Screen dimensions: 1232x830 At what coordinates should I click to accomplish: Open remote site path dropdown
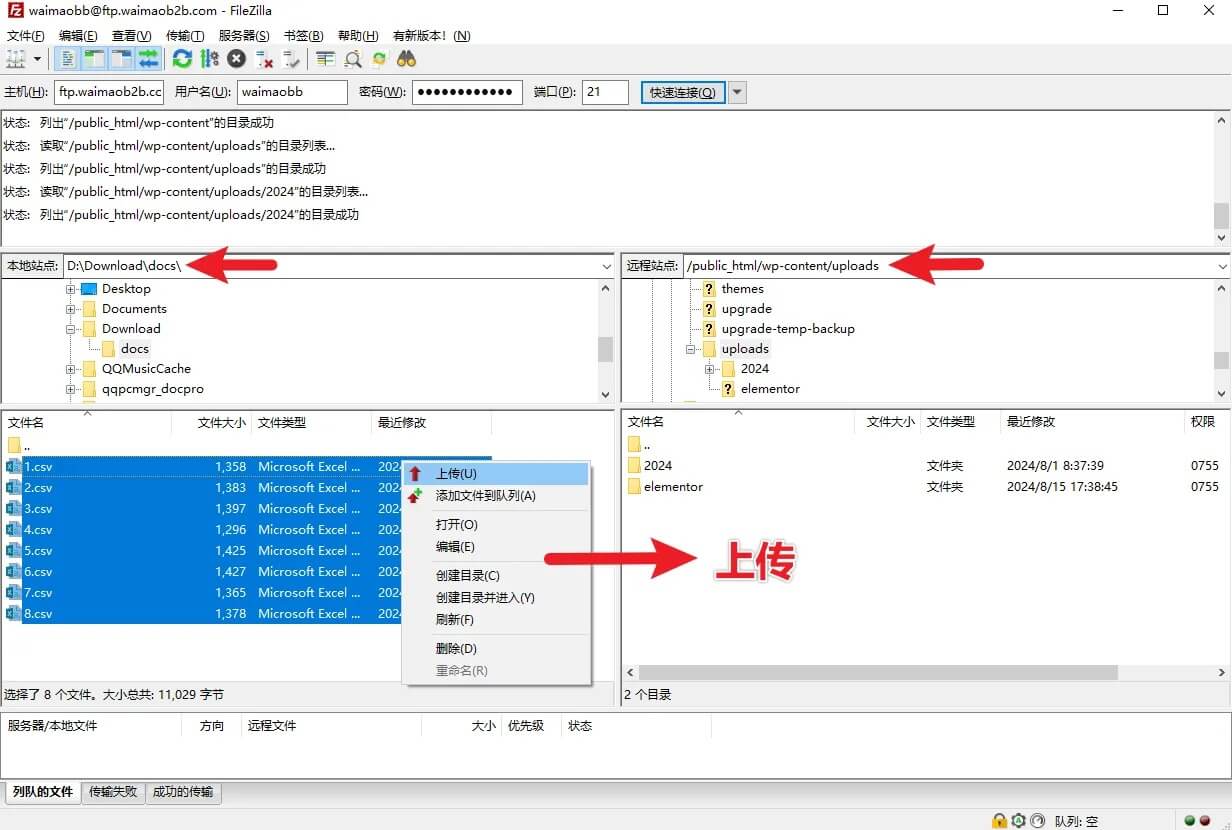[x=1222, y=266]
